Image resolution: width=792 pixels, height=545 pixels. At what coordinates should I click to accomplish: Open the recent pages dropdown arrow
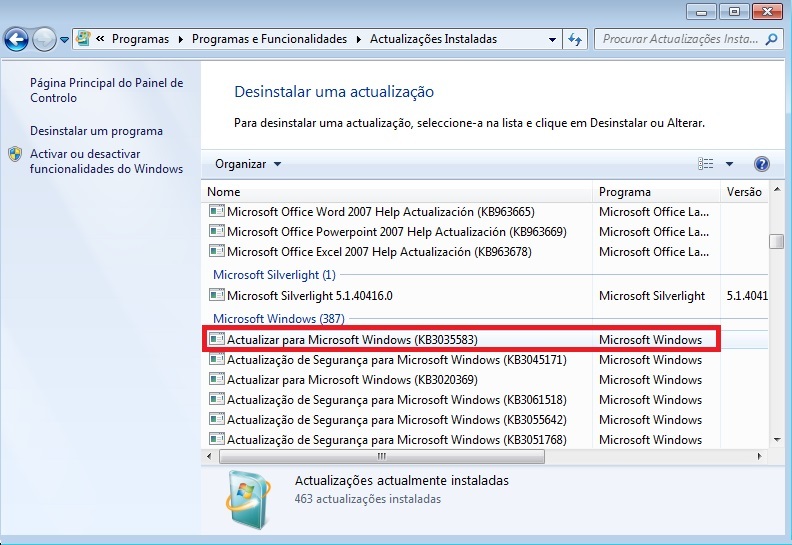pyautogui.click(x=64, y=39)
